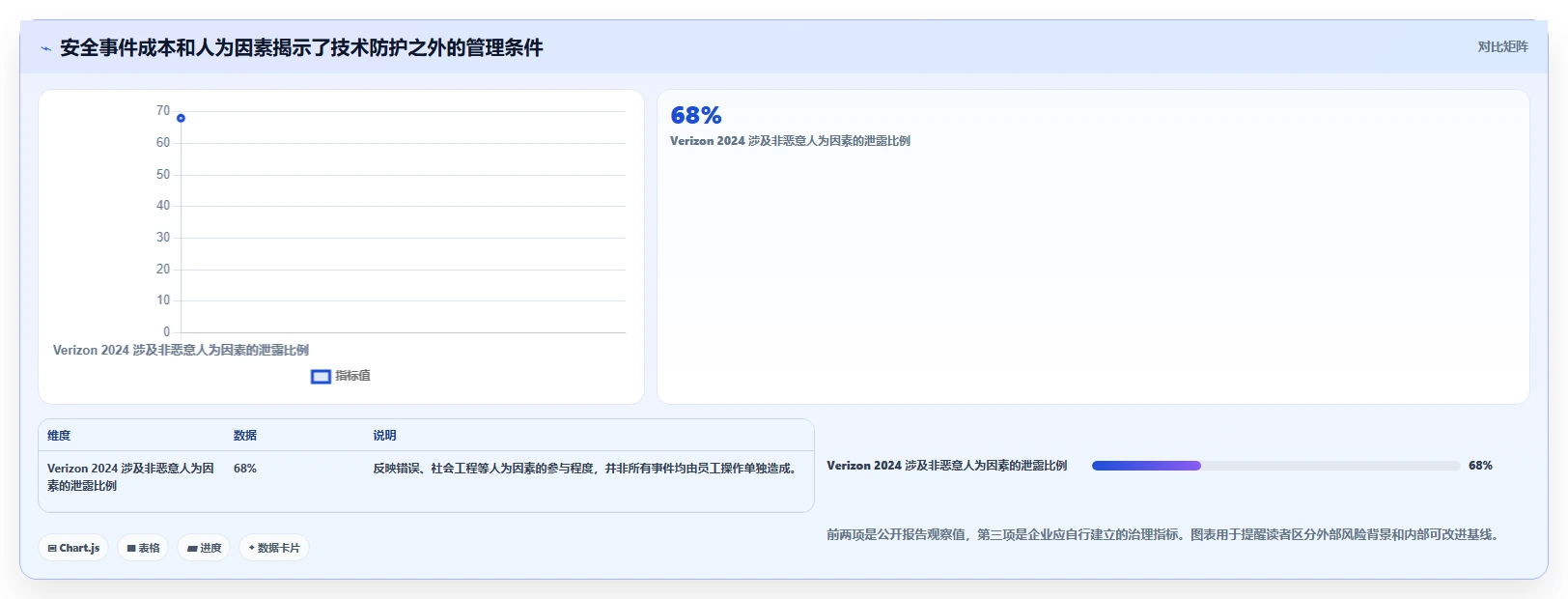This screenshot has height=599, width=1568.
Task: Click the 数据 column header
Action: pos(245,436)
